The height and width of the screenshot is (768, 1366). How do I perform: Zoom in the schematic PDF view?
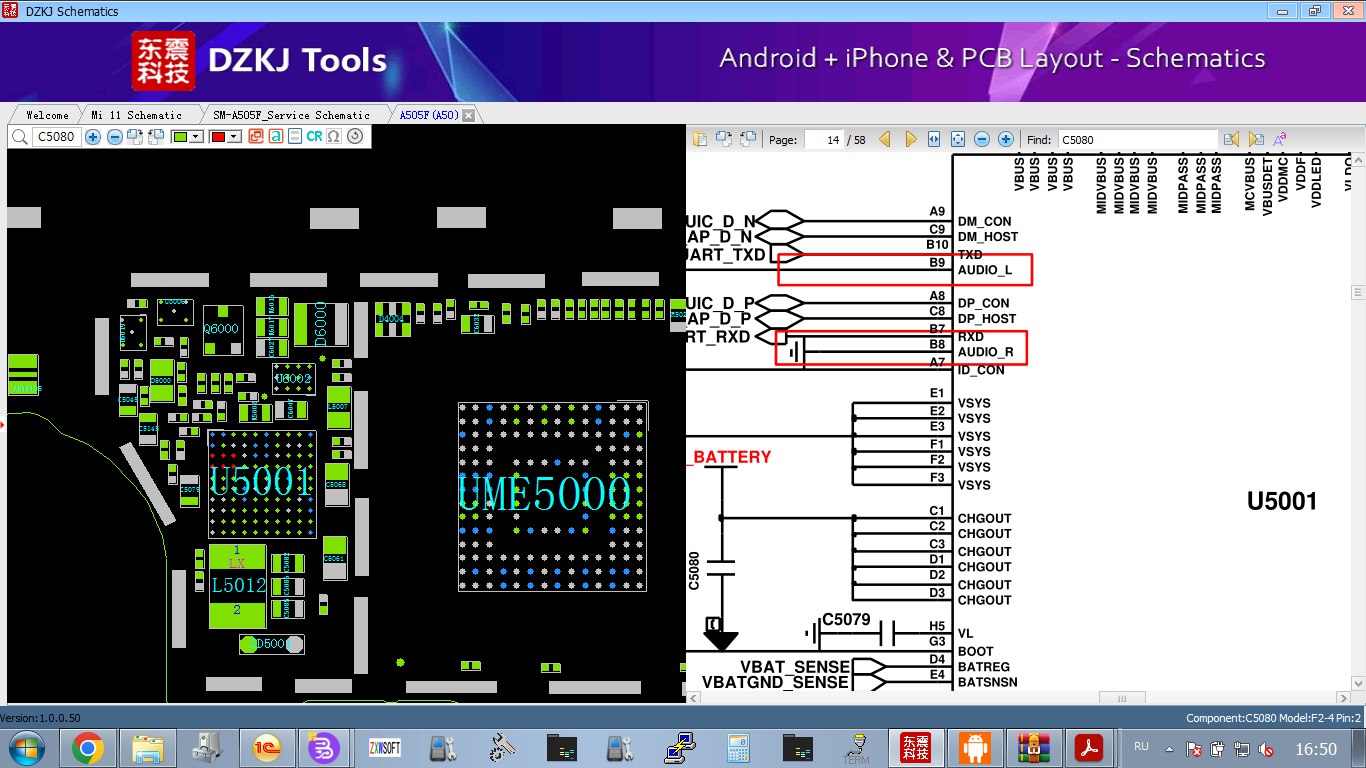[x=1006, y=140]
